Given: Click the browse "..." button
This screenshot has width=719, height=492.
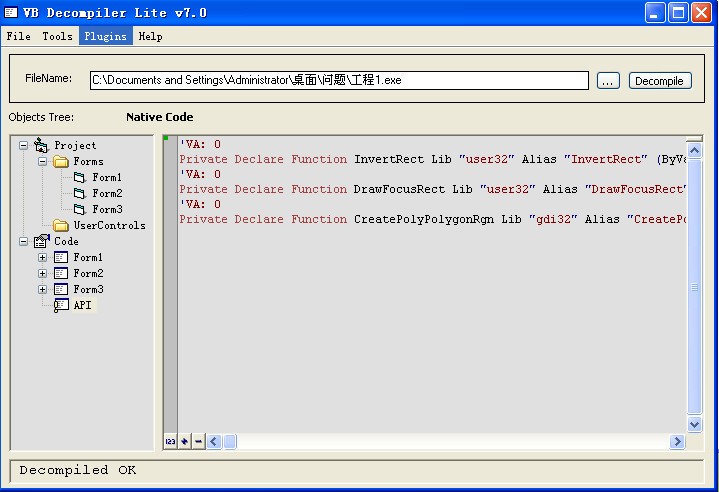Looking at the screenshot, I should click(x=608, y=81).
